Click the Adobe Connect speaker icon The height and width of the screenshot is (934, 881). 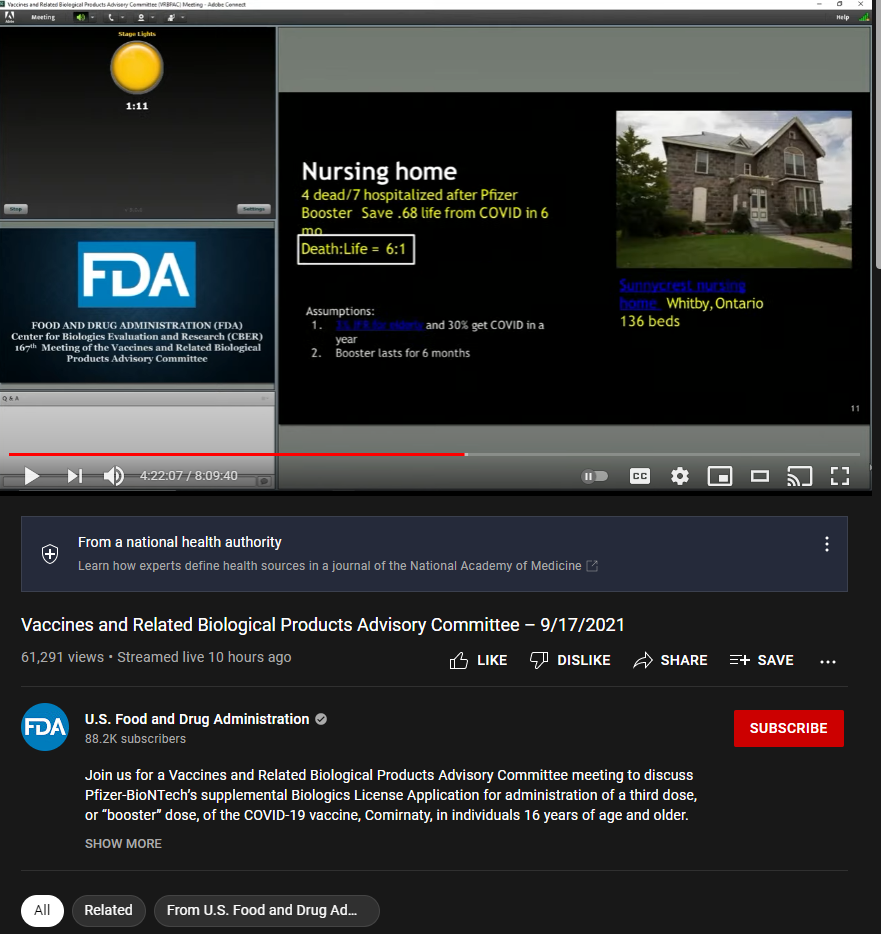coord(80,17)
